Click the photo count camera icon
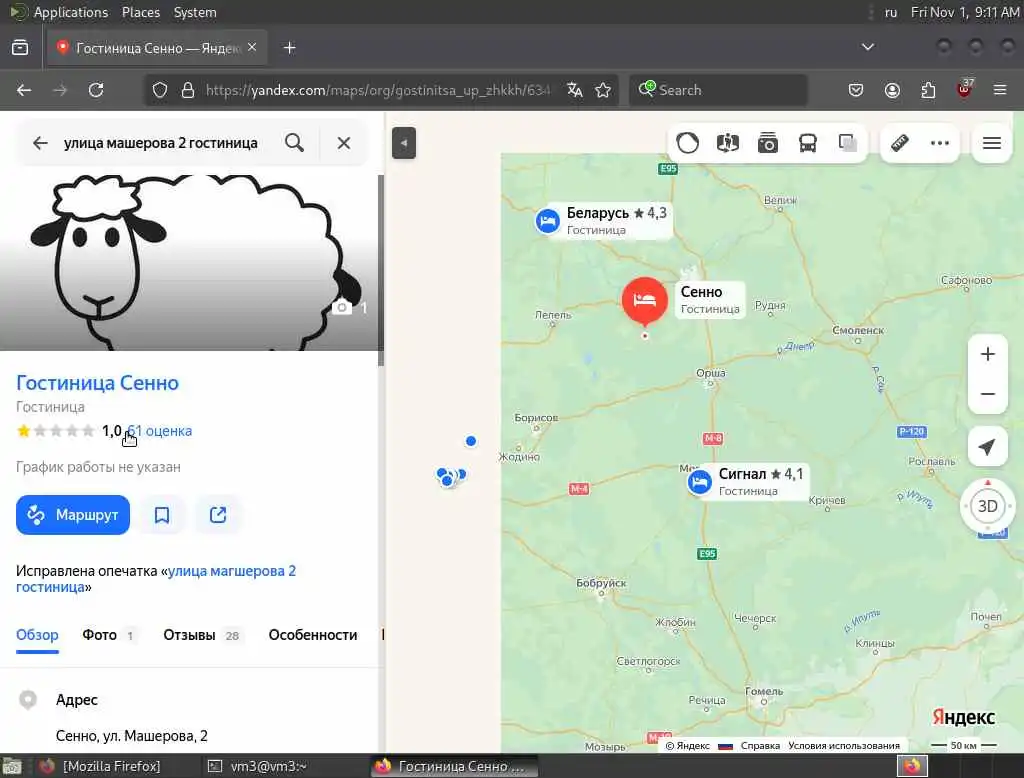1024x778 pixels. [x=342, y=307]
